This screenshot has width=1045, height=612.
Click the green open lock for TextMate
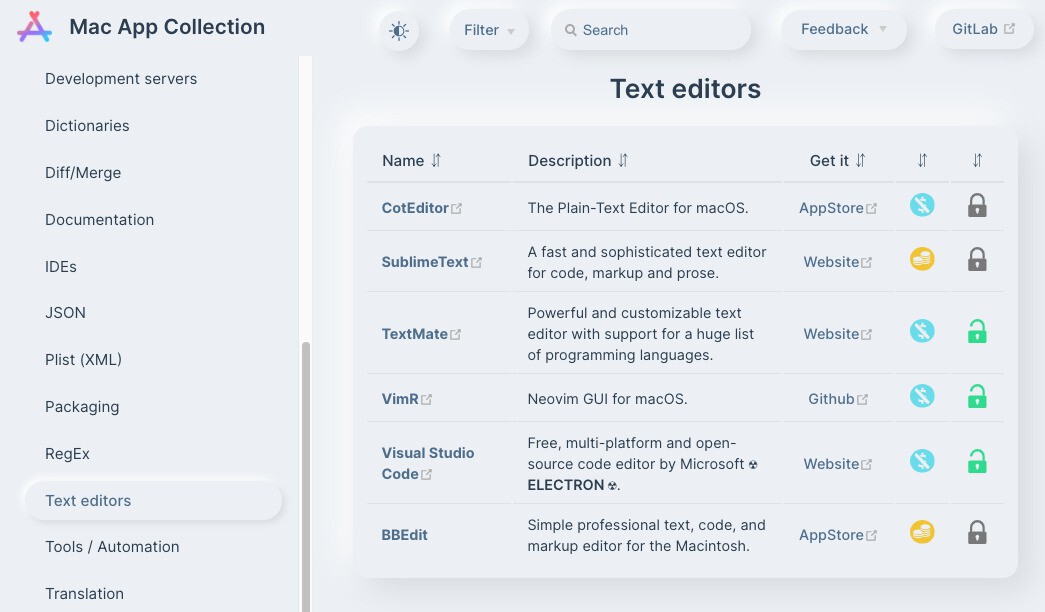pos(977,332)
